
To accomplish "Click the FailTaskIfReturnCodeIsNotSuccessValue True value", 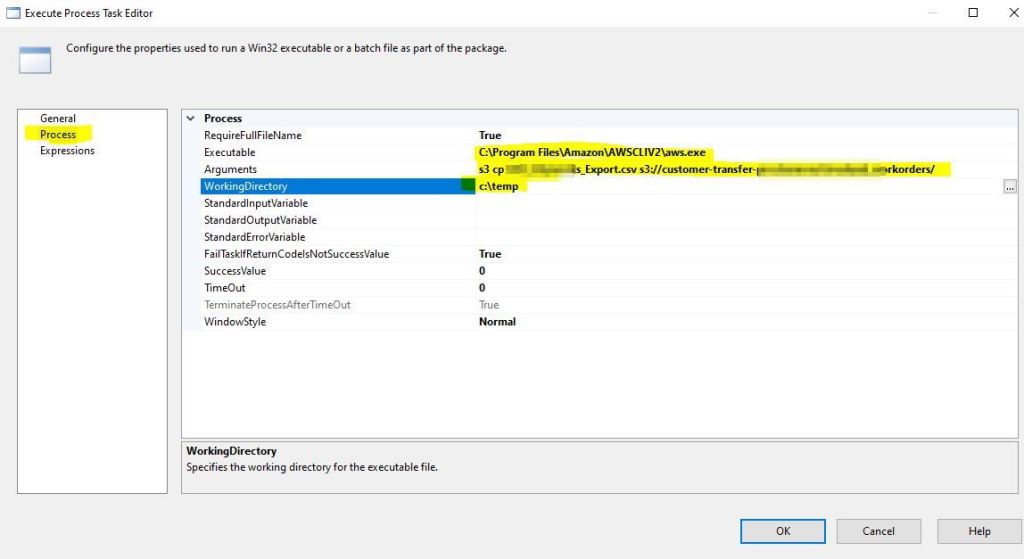I will point(490,254).
